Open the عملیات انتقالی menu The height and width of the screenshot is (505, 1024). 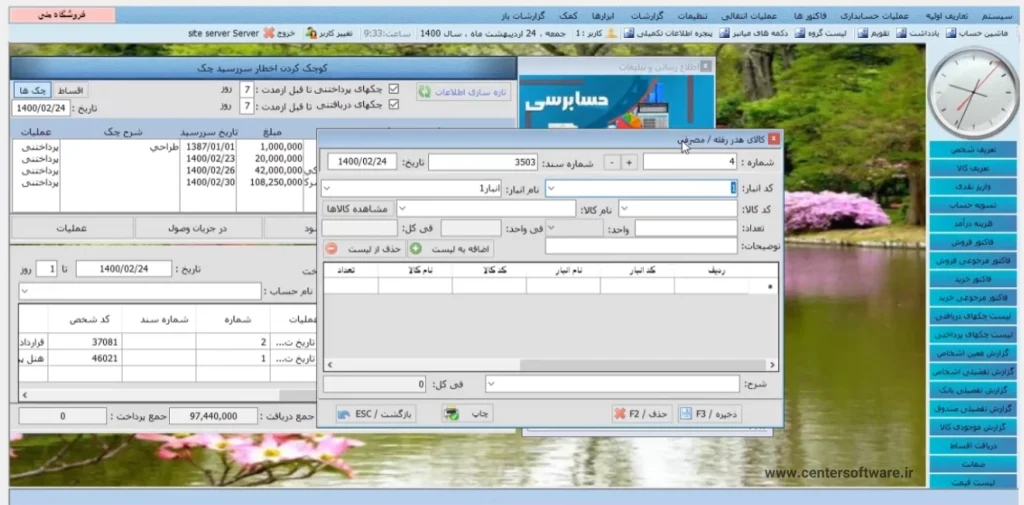click(x=750, y=16)
